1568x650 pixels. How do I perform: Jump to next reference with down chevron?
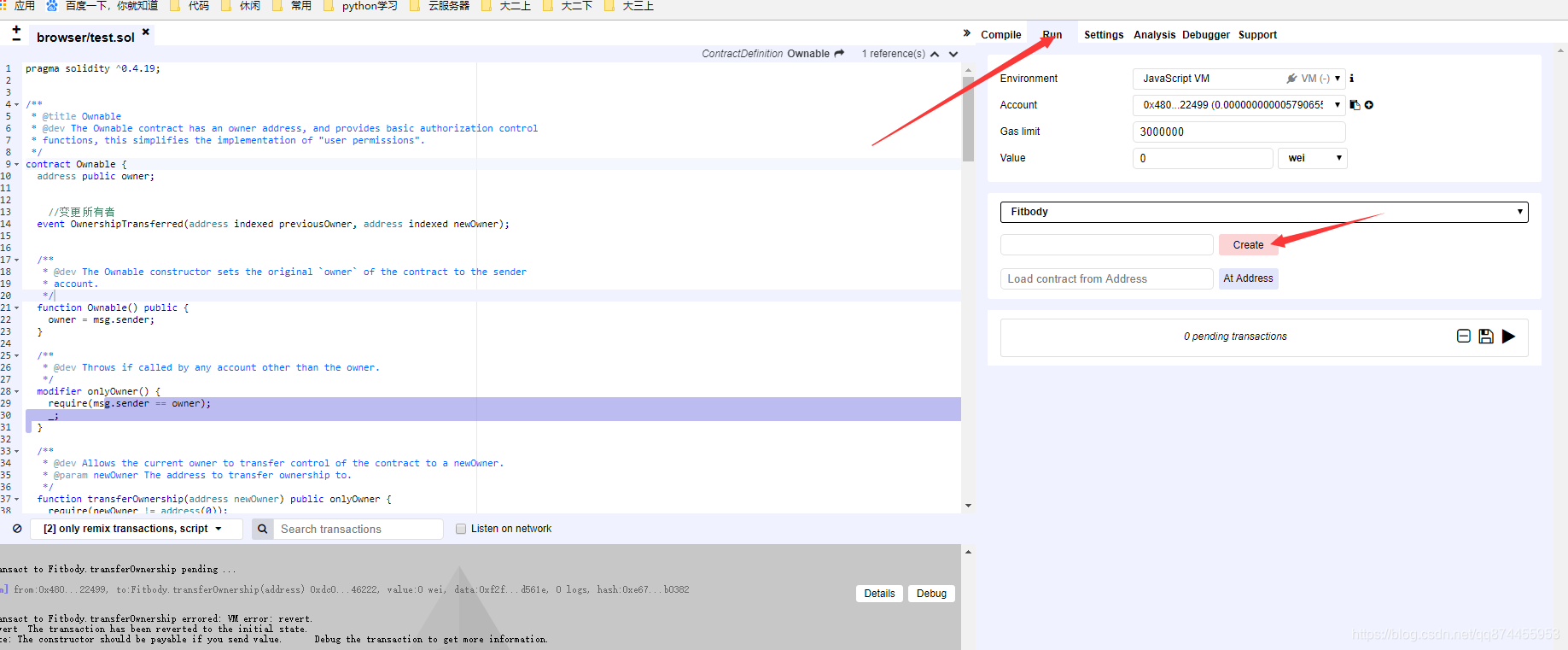point(953,54)
